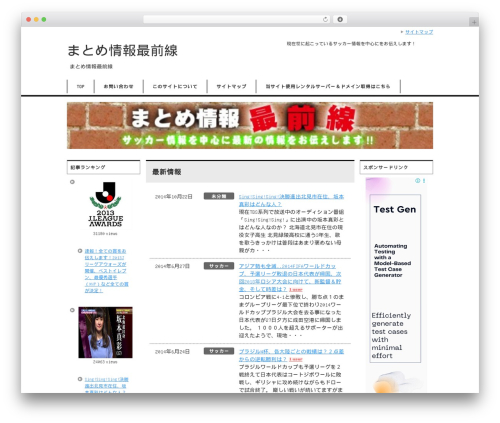Image resolution: width=500 pixels, height=423 pixels.
Task: Click the browser address bar
Action: coord(237,19)
